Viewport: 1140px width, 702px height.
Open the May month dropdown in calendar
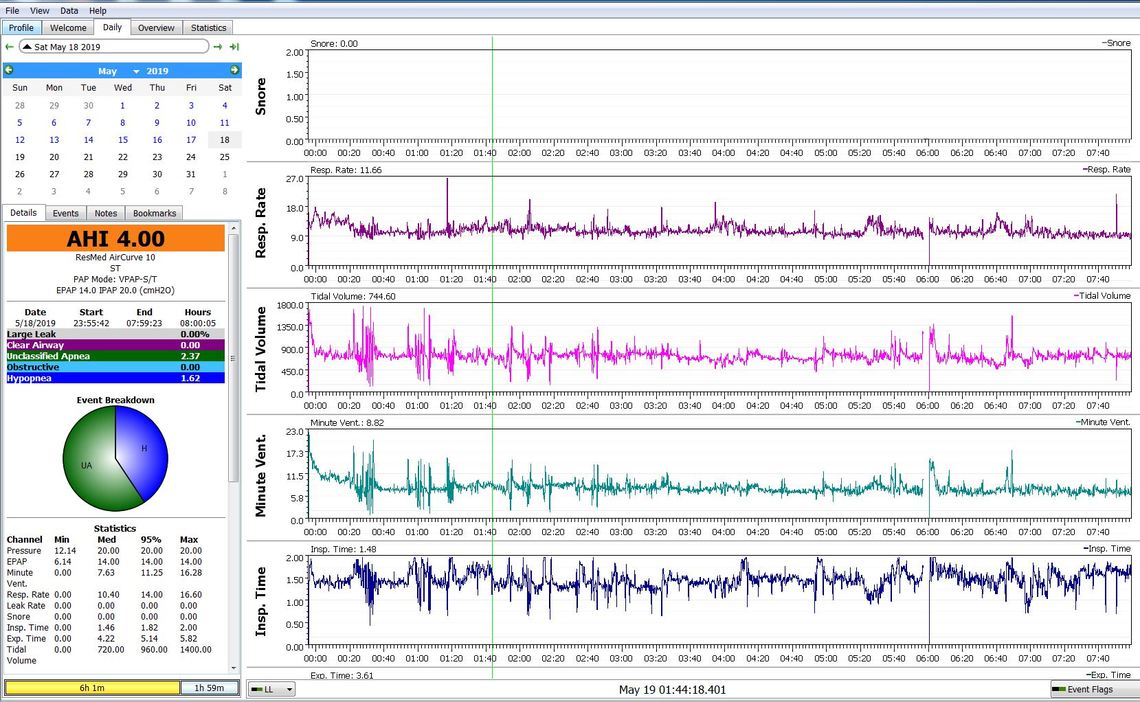(119, 71)
